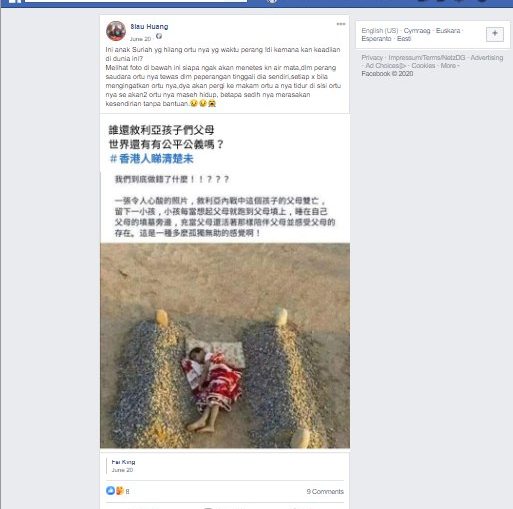
Task: Select Esperanto language
Action: coord(376,39)
